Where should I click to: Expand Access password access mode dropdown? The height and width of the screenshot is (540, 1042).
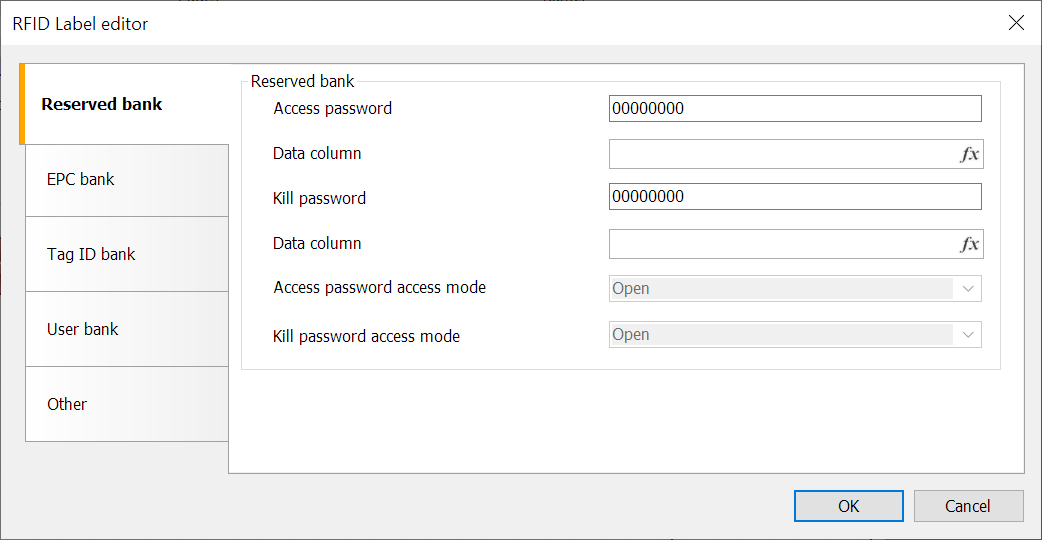point(795,289)
